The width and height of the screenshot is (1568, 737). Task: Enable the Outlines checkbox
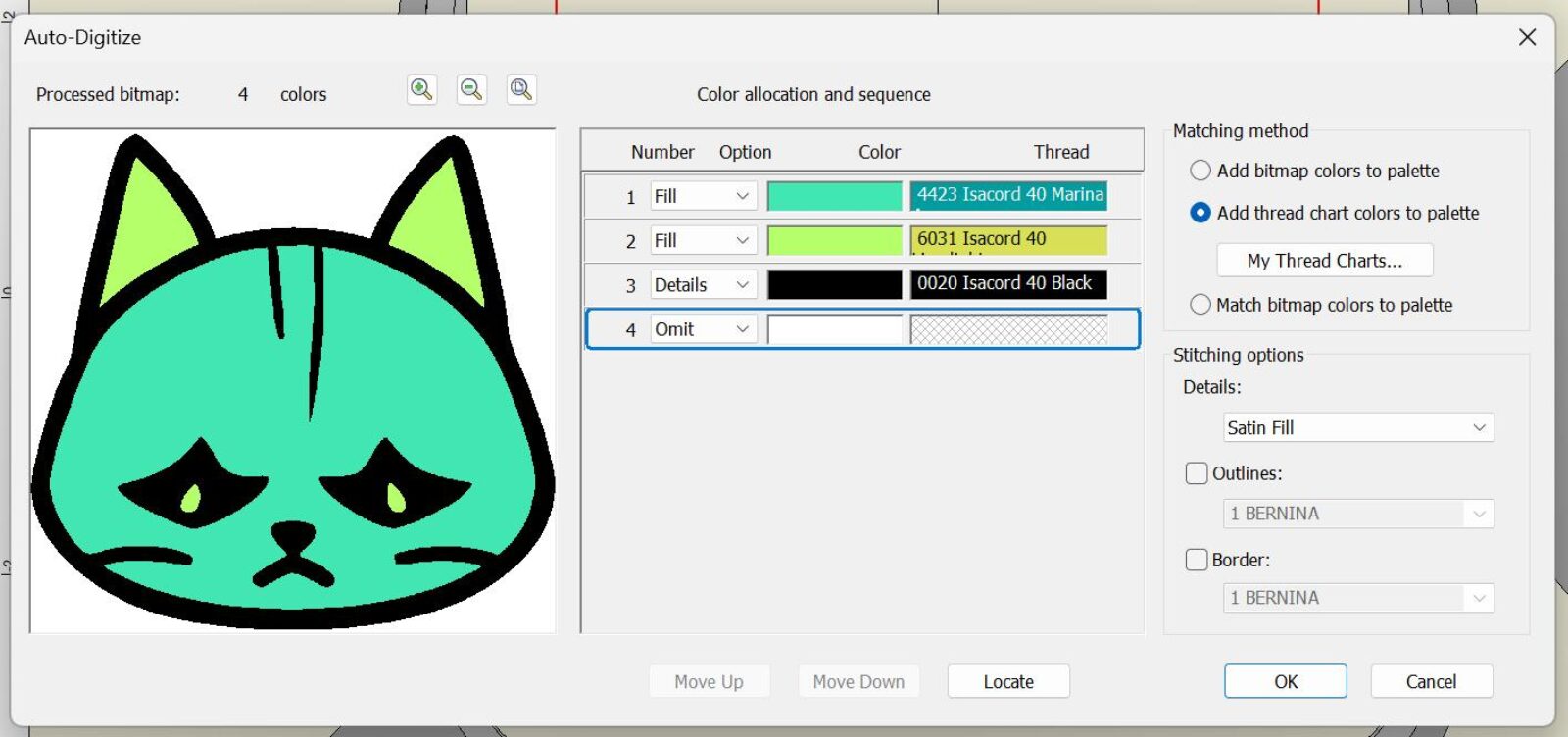1197,473
